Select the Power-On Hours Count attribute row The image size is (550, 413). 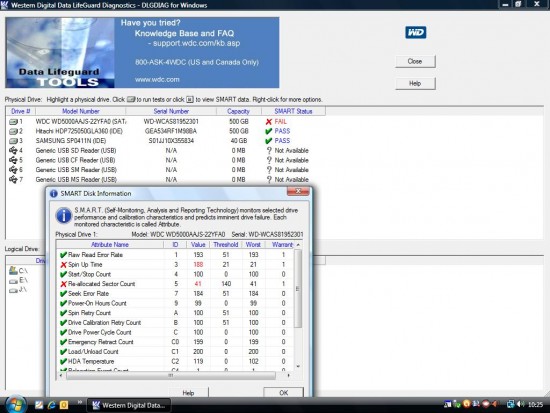pyautogui.click(x=175, y=303)
